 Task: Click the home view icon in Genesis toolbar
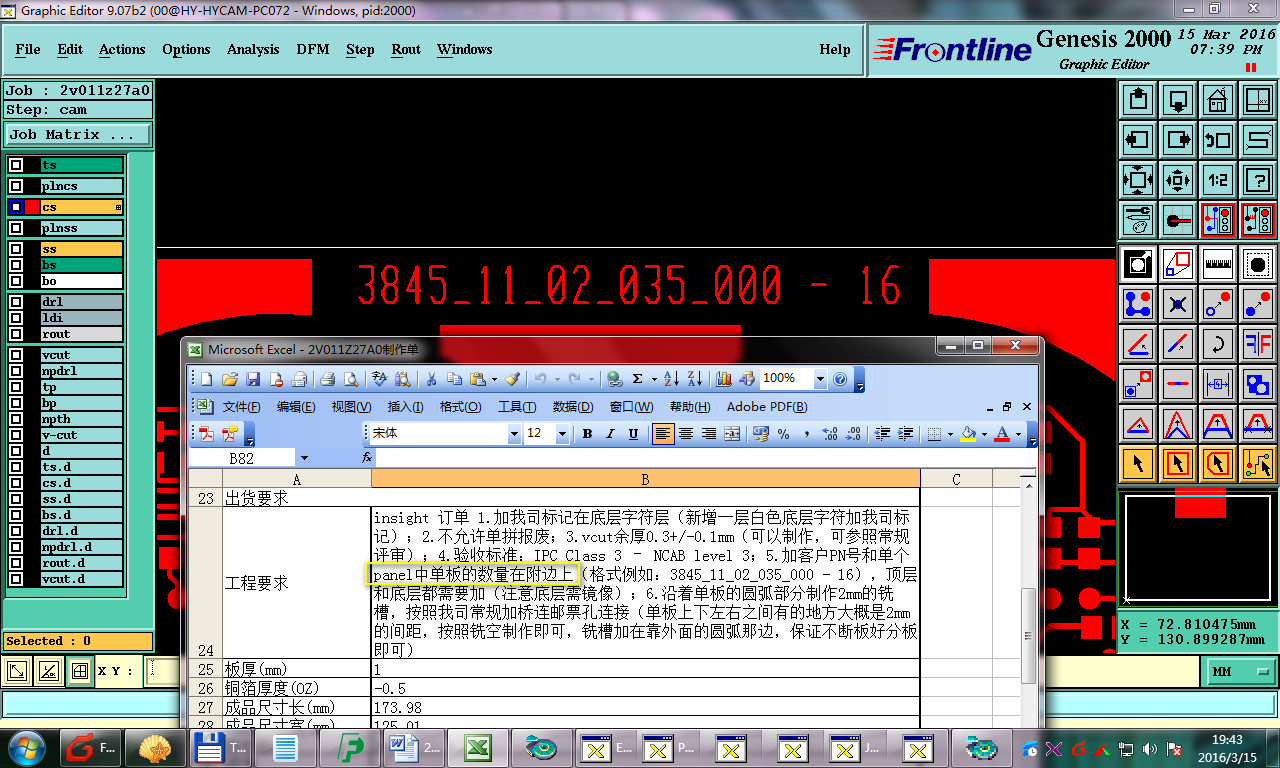coord(1217,100)
